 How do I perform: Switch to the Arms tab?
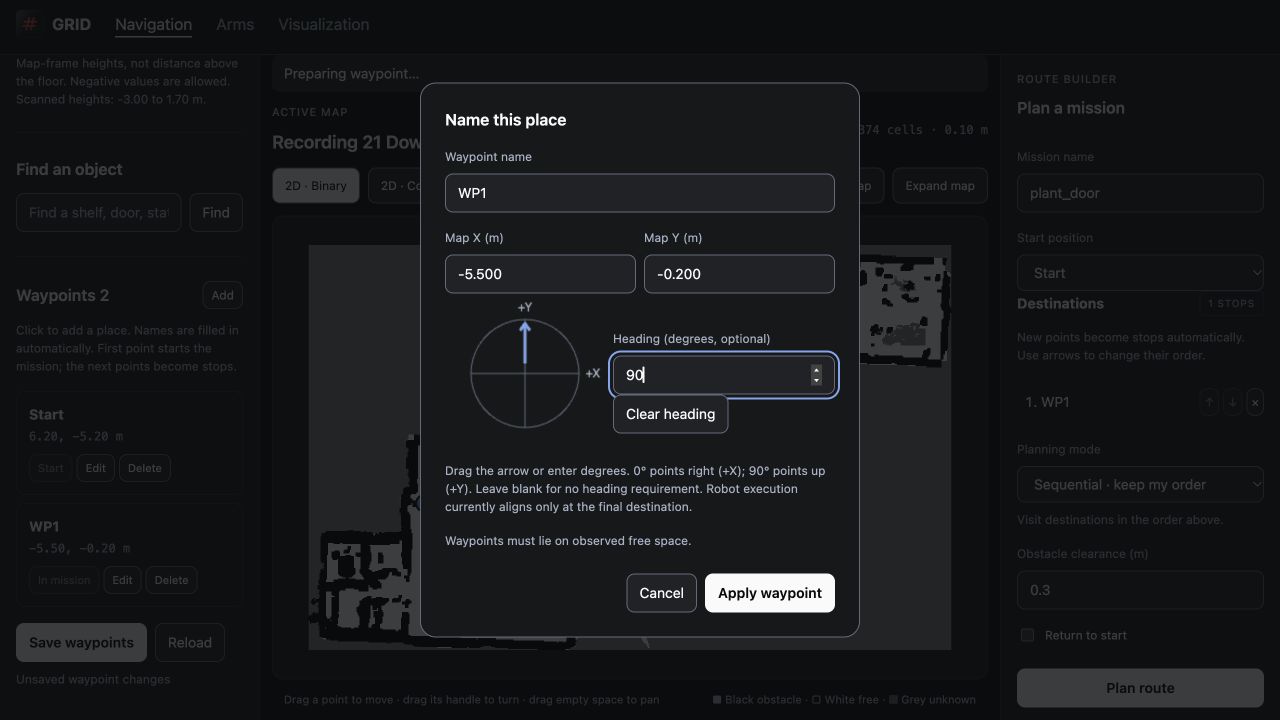click(235, 24)
